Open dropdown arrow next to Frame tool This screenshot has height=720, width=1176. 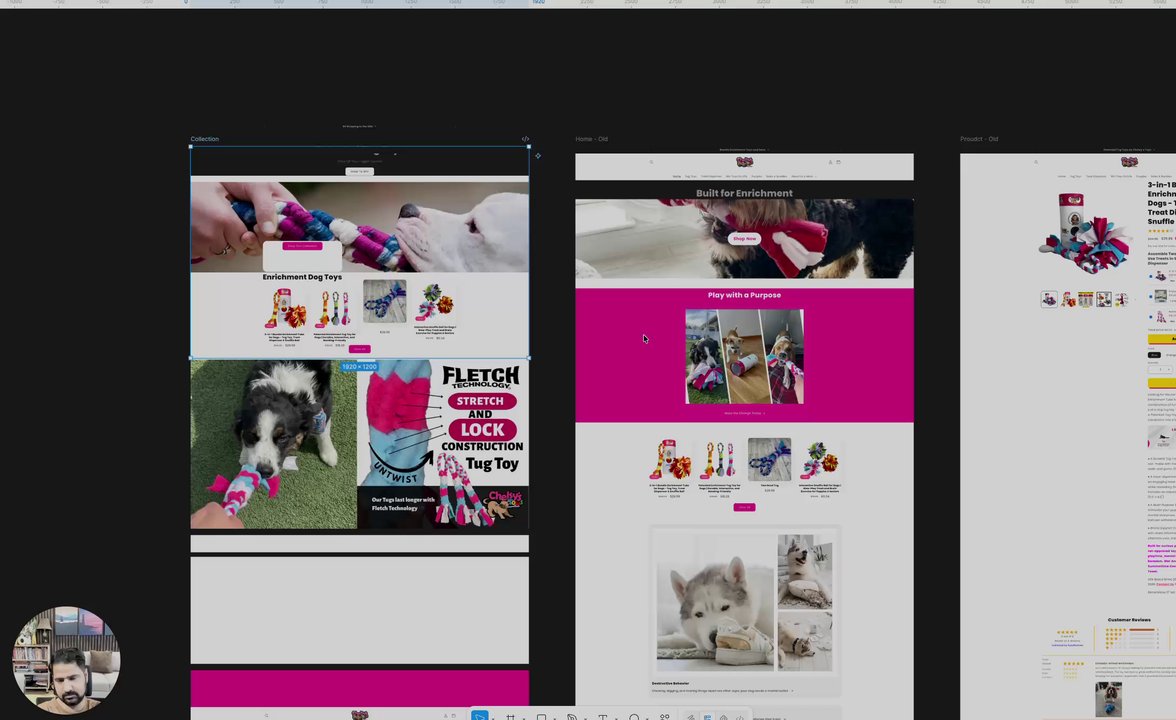tap(524, 718)
